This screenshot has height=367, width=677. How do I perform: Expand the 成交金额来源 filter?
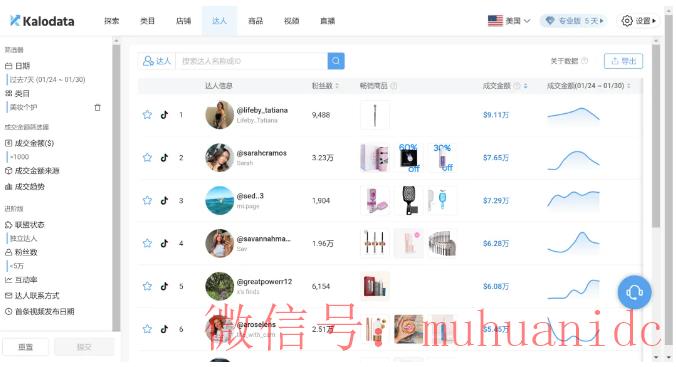32,171
